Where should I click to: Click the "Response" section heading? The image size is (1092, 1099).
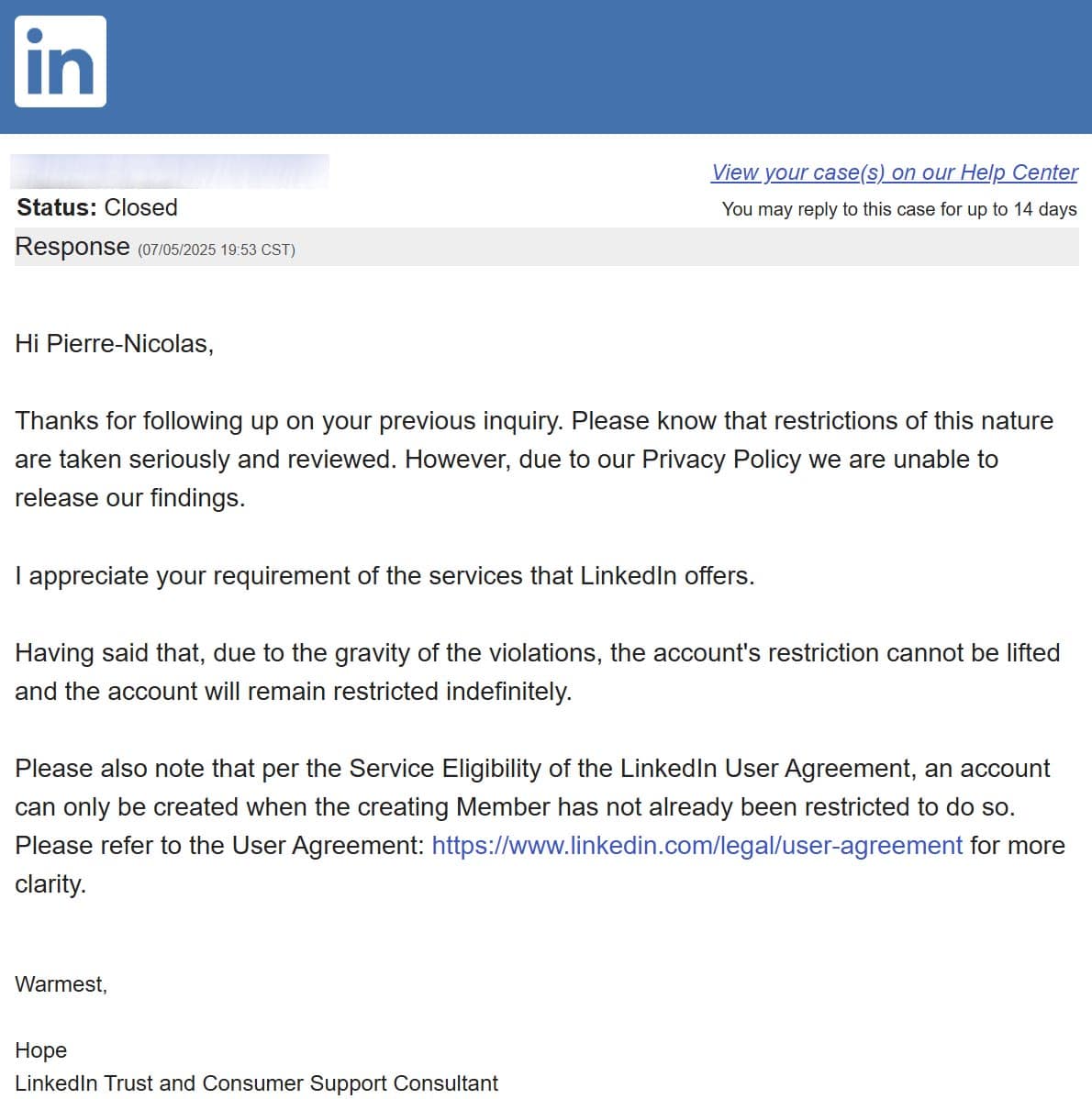click(72, 247)
